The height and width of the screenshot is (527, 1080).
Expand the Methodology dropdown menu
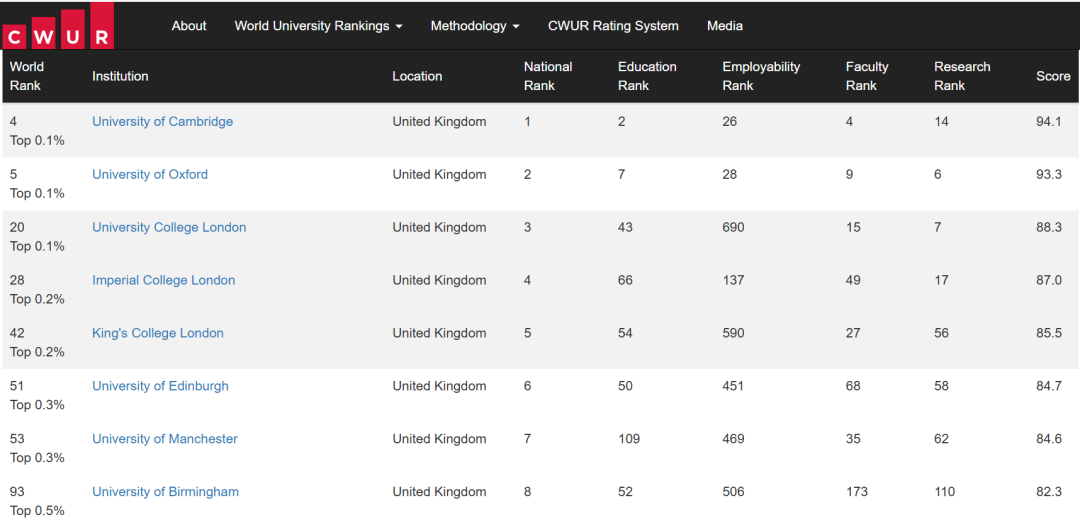tap(475, 26)
